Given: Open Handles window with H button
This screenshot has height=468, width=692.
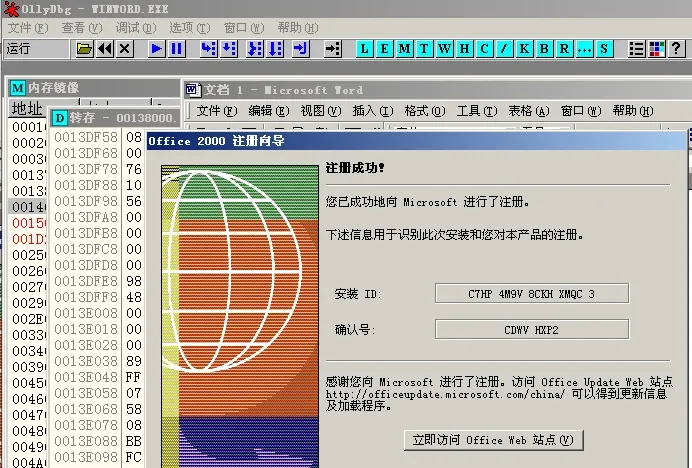Looking at the screenshot, I should tap(464, 49).
